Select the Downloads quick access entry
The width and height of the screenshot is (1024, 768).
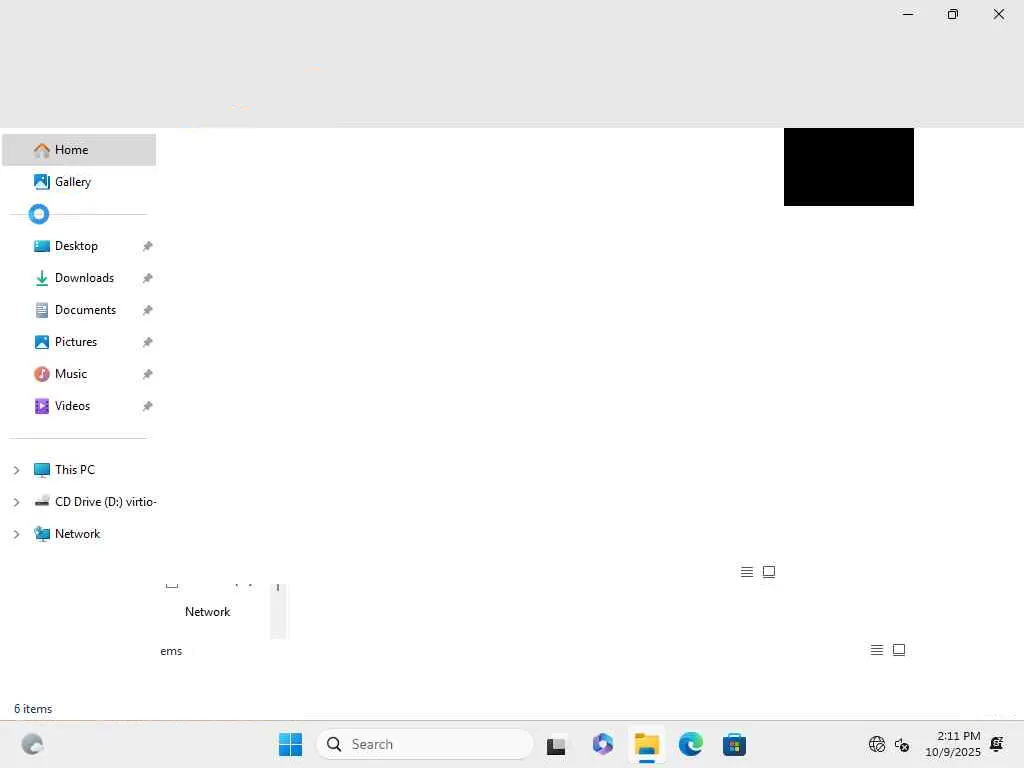pos(79,278)
